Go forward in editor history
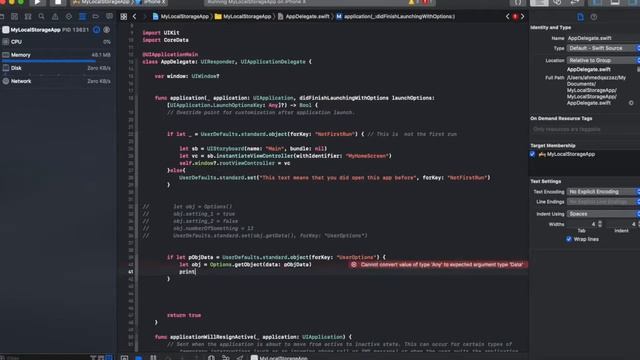Image resolution: width=640 pixels, height=360 pixels. 144,17
